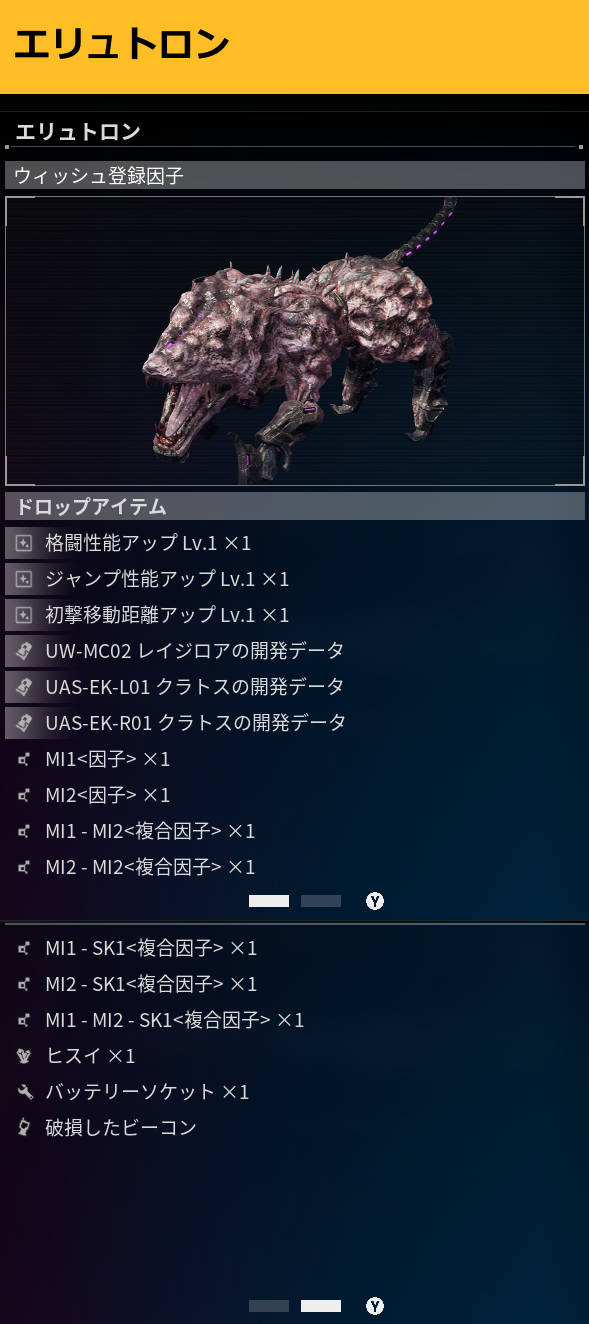Viewport: 589px width, 1324px height.
Task: Click the icon beside ジャンプ性能アップ Lv.1
Action: [24, 579]
